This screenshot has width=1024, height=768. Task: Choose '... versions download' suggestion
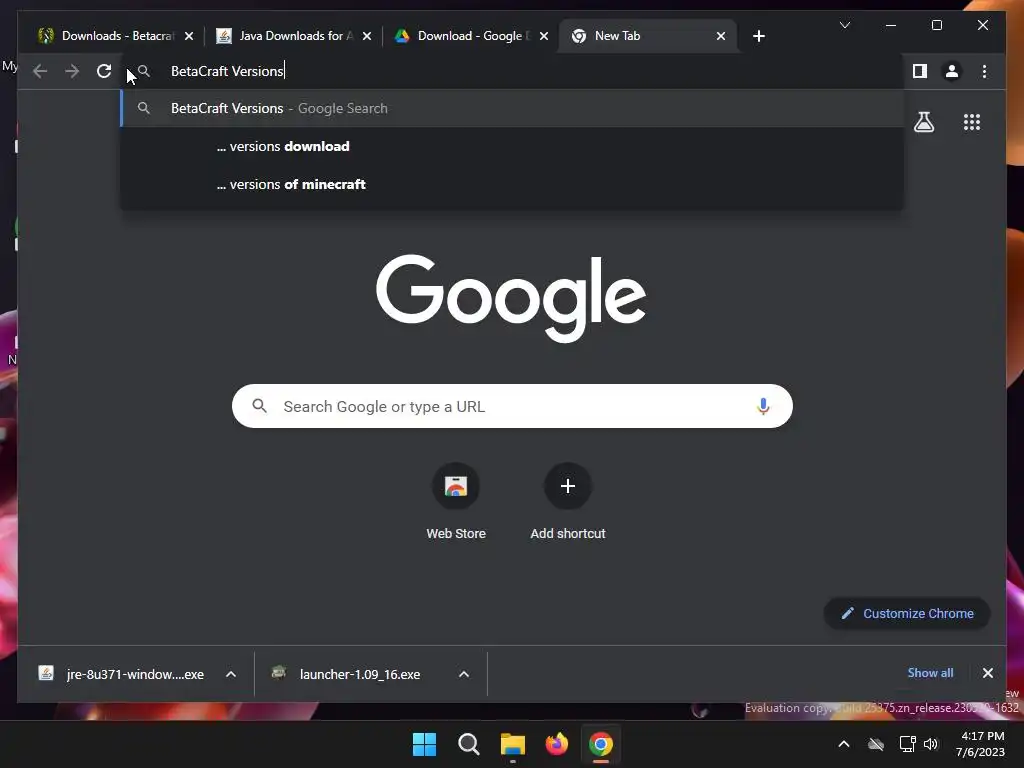pyautogui.click(x=513, y=146)
